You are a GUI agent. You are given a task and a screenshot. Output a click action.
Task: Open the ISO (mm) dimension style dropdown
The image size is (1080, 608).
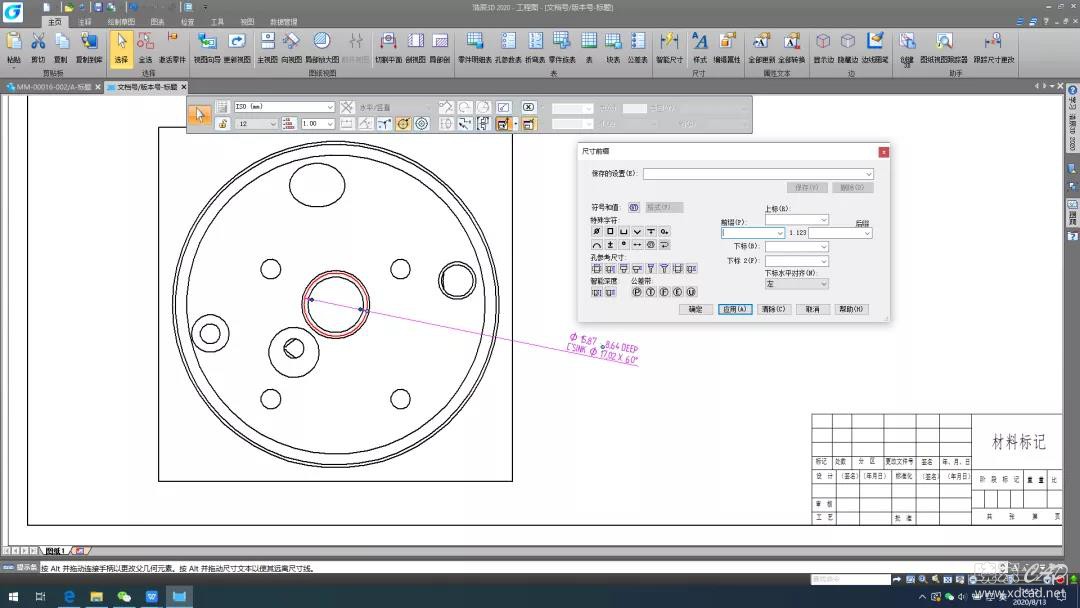[x=330, y=107]
